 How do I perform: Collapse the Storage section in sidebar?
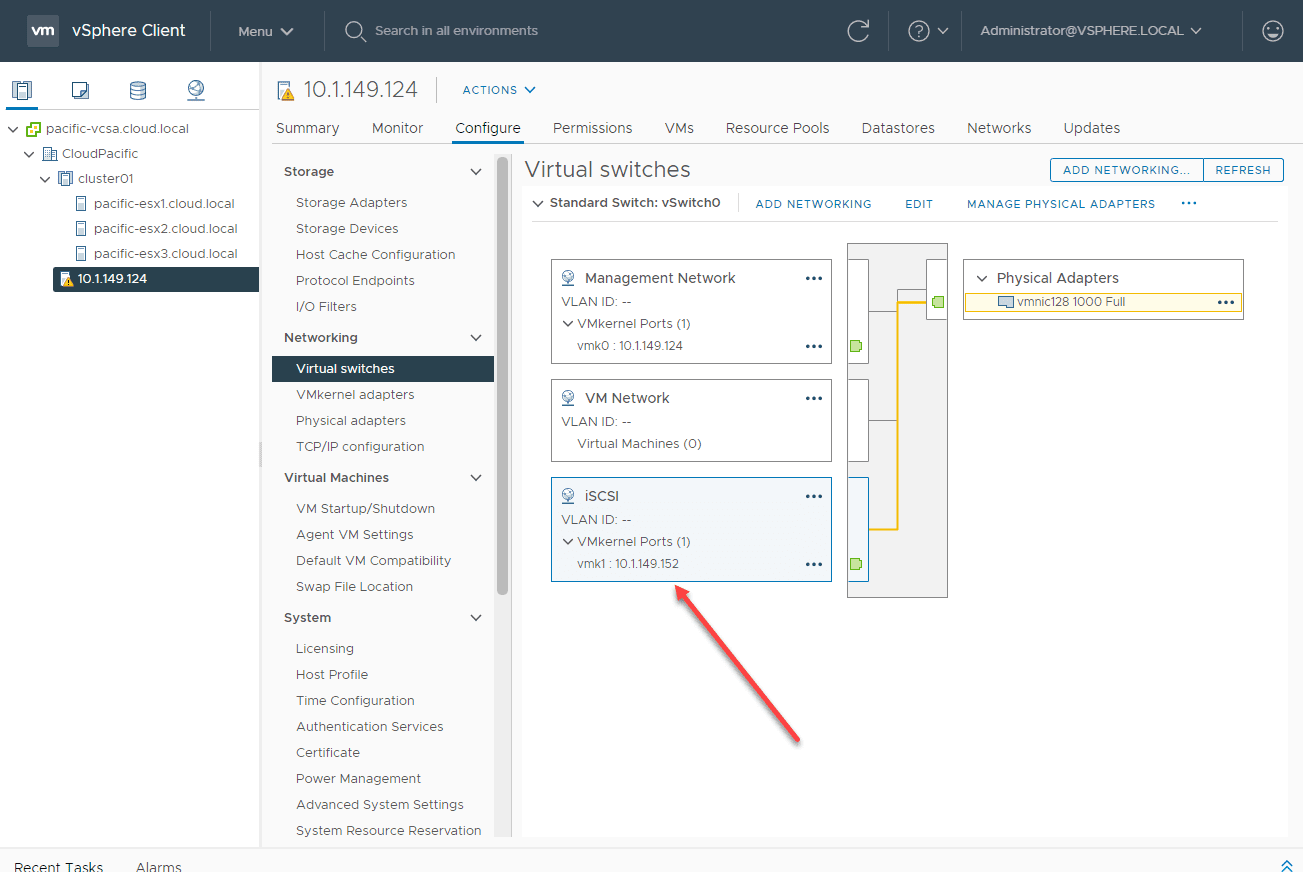pos(476,172)
